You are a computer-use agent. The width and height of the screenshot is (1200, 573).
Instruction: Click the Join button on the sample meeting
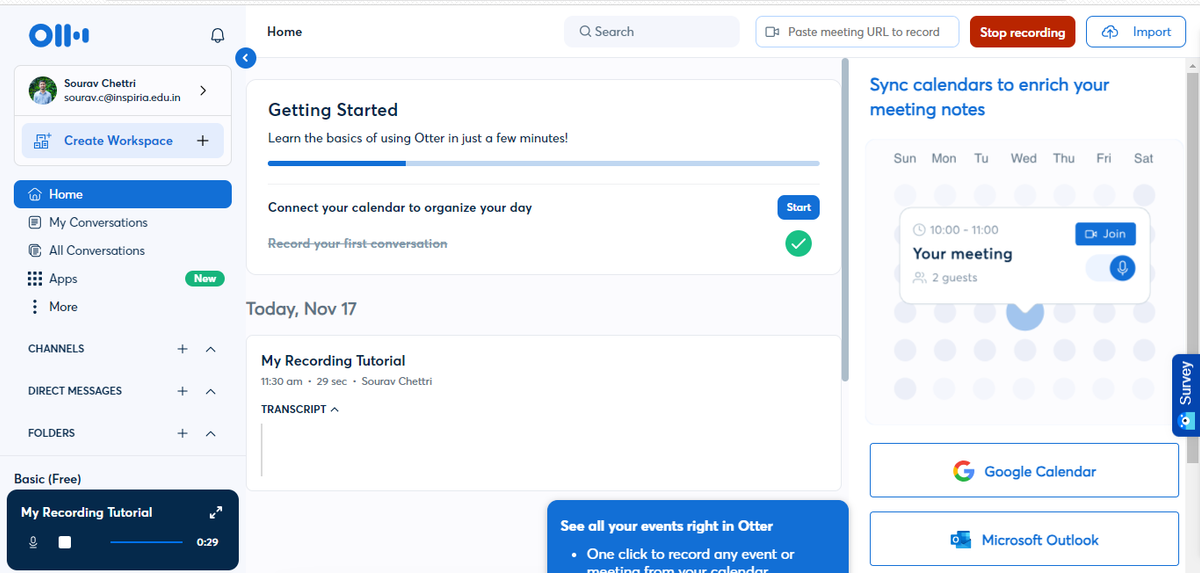[x=1105, y=233]
